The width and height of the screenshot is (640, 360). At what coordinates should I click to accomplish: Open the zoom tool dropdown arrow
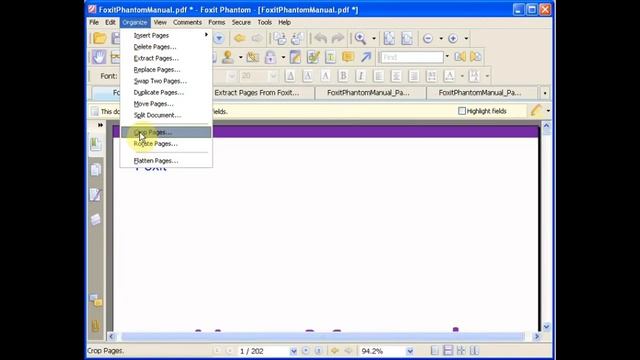(373, 38)
